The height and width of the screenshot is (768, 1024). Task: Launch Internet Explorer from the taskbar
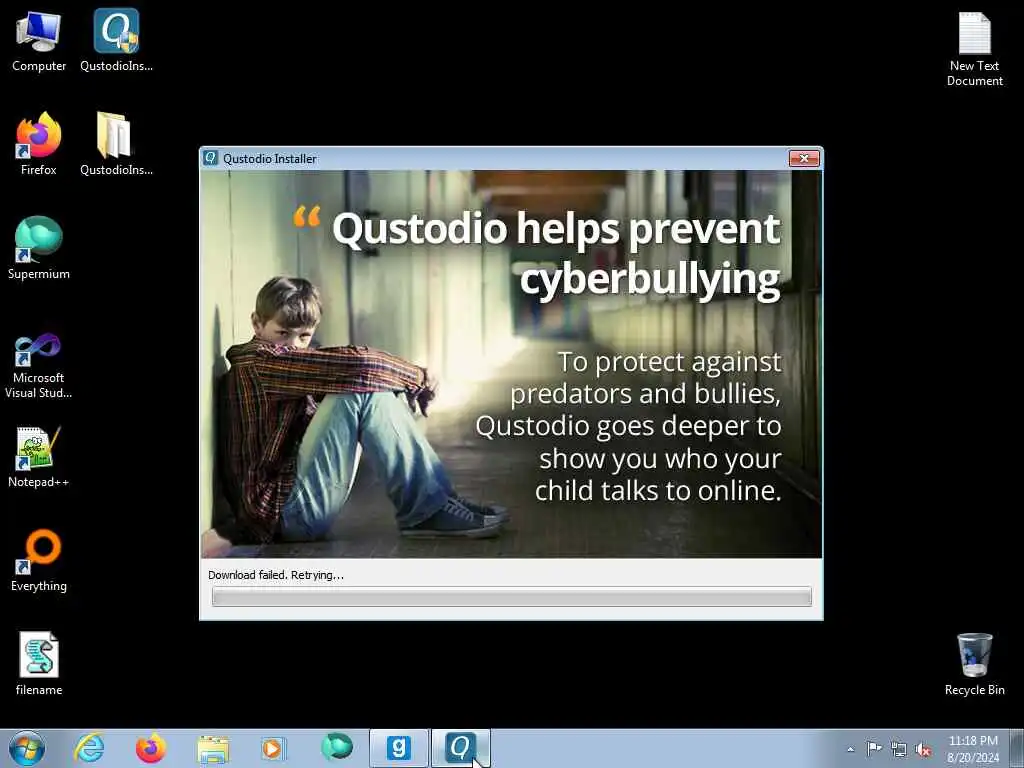pos(89,748)
